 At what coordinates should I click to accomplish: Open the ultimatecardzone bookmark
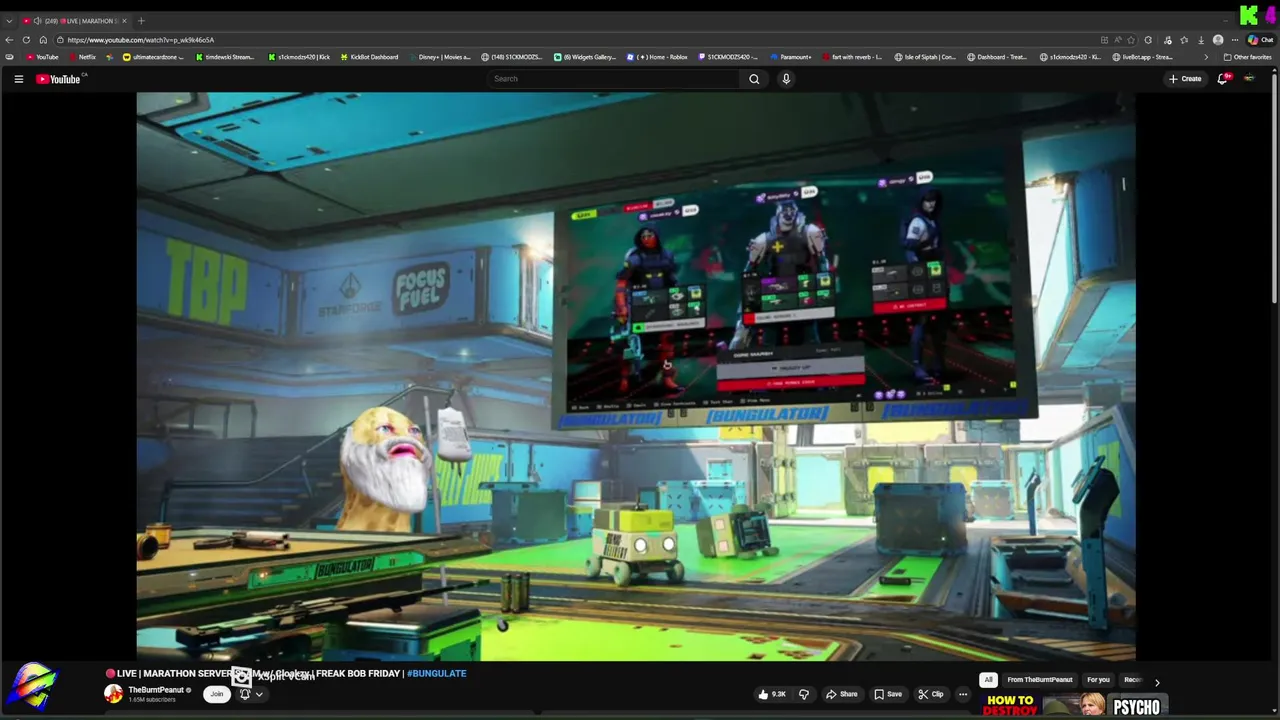152,57
